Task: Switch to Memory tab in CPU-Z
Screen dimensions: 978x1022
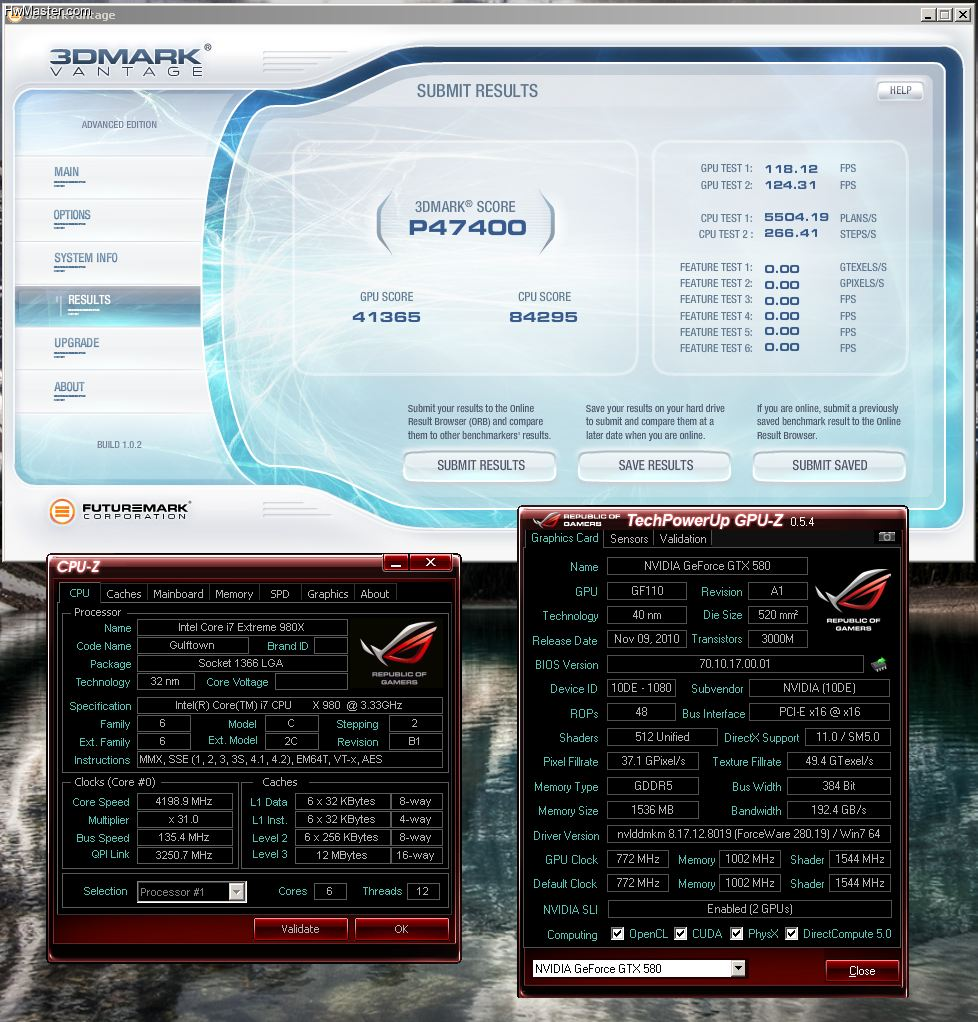Action: pos(233,594)
